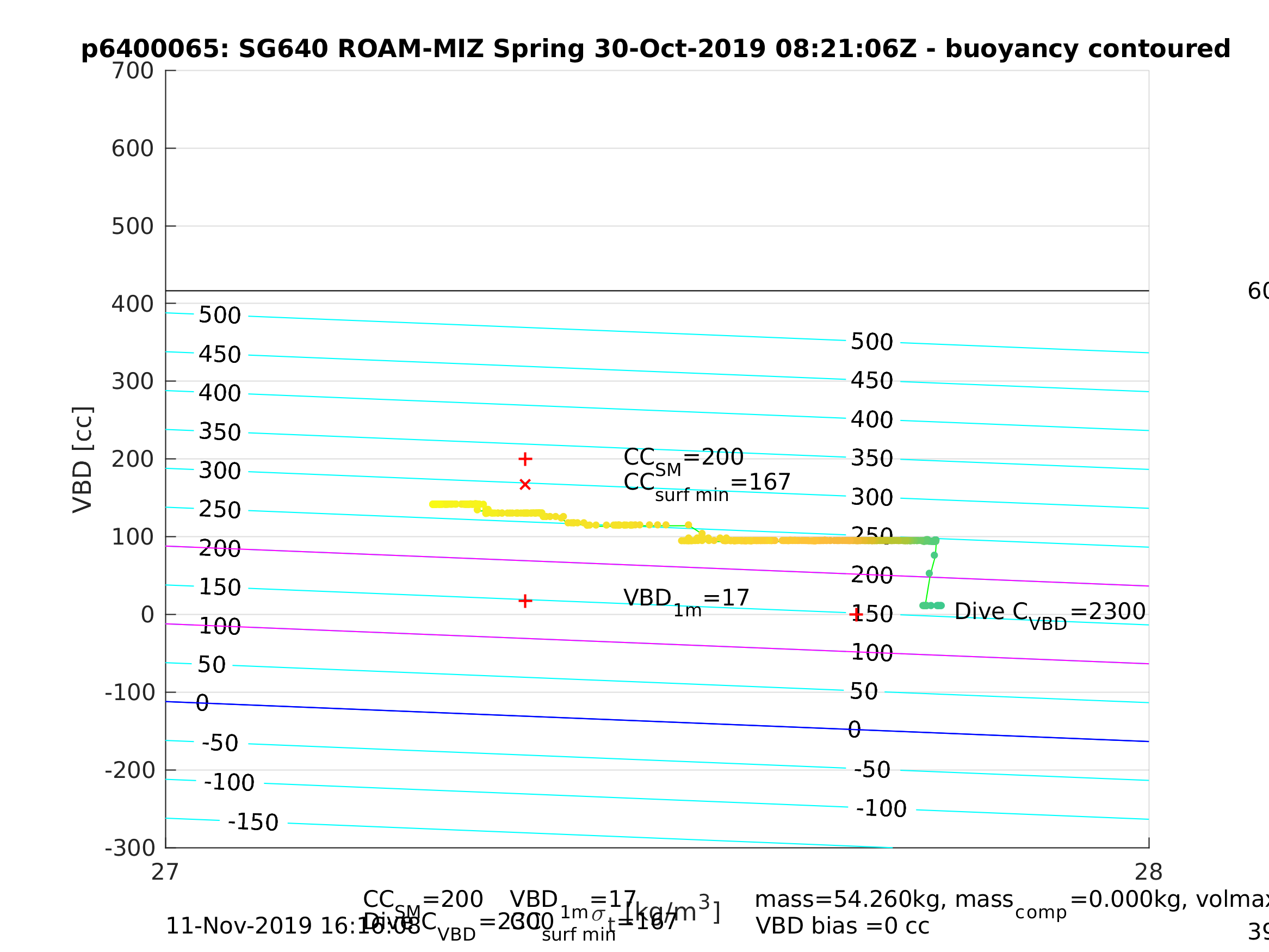Screen dimensions: 1269x952
Task: Click the left-side contour label 450
Action: pos(220,355)
